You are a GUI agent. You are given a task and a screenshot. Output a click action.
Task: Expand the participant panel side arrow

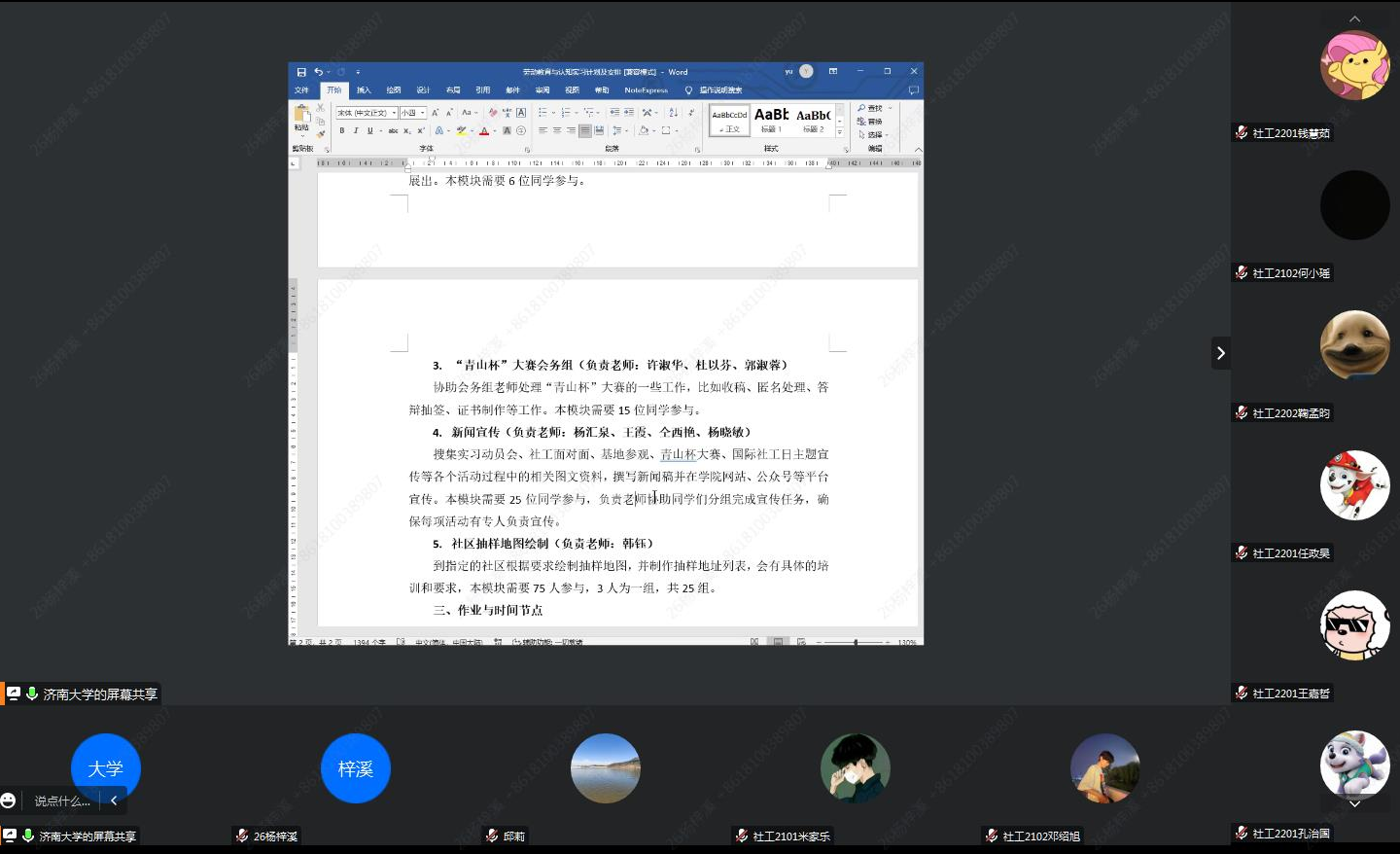tap(1221, 353)
